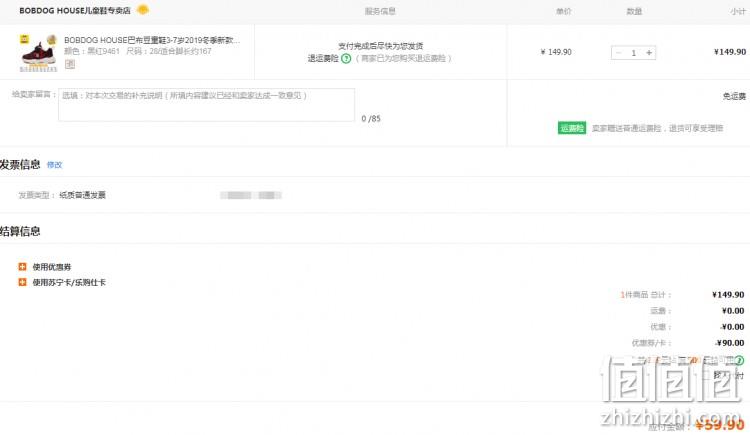Expand 使用苏宁卡/乐购仕卡 with its plus icon
The height and width of the screenshot is (435, 750).
(22, 282)
